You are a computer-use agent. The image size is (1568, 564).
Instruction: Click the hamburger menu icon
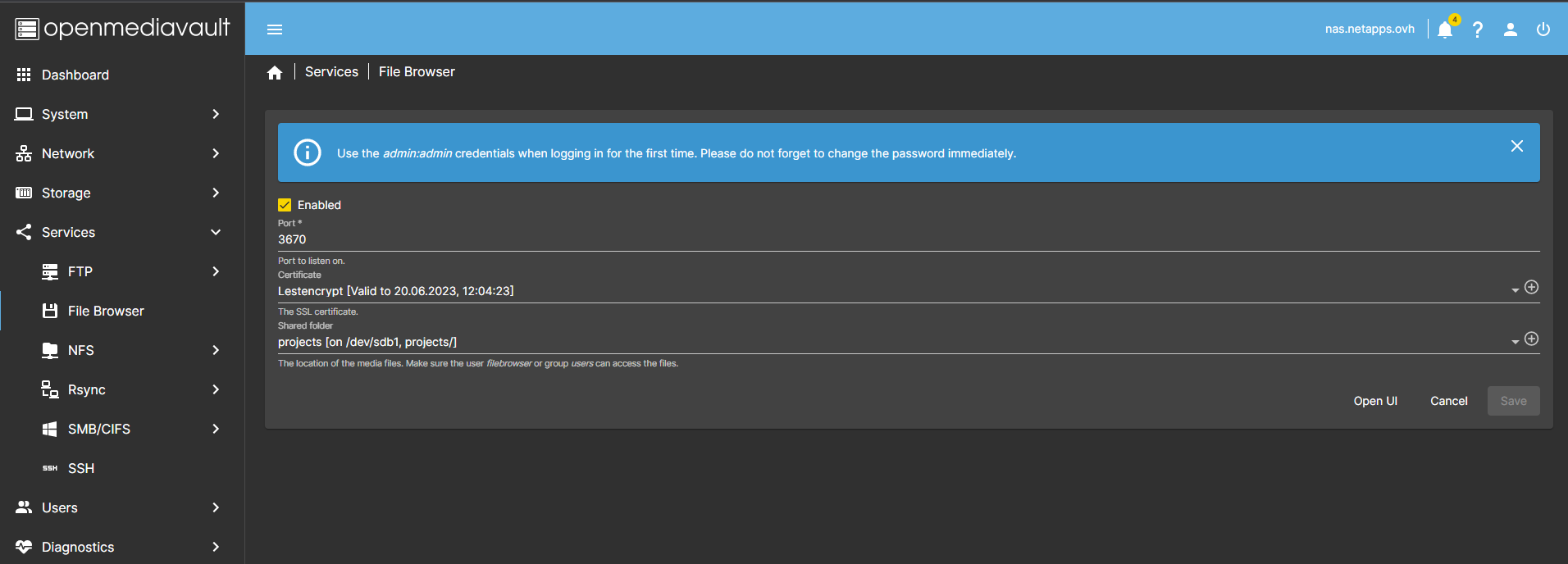point(275,30)
